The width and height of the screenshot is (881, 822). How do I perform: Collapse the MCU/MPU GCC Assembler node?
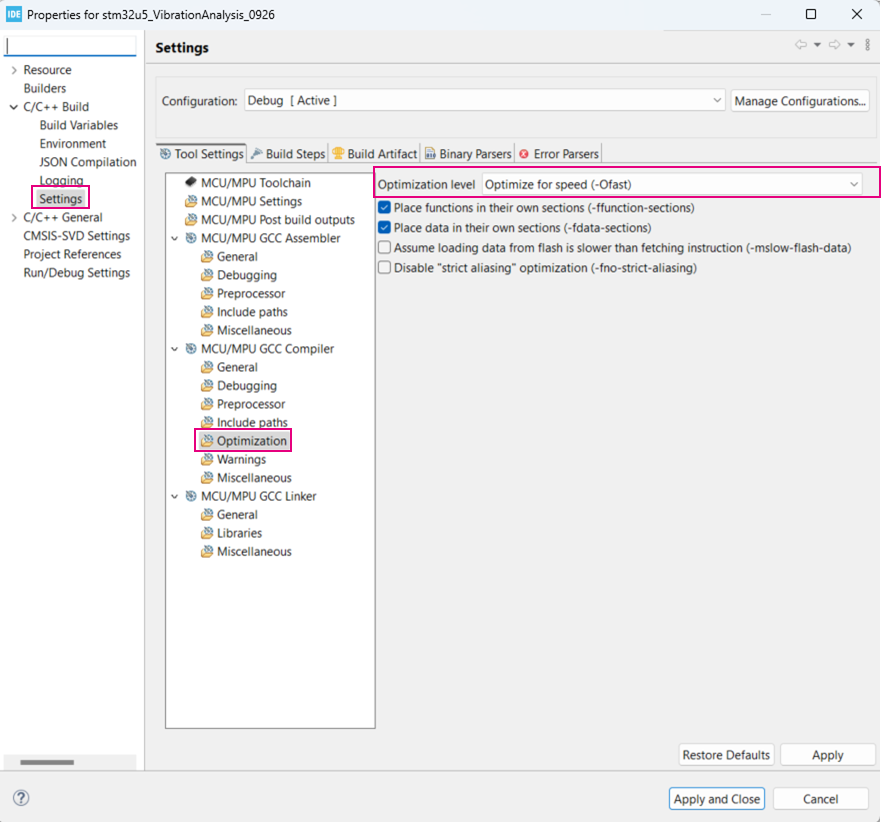pyautogui.click(x=175, y=238)
